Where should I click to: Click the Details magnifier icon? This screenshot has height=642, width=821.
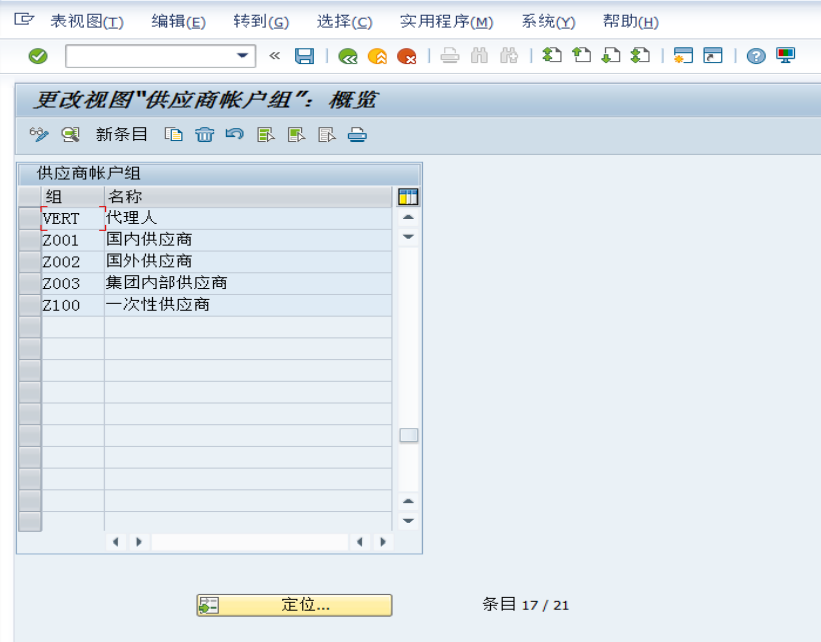tap(70, 135)
